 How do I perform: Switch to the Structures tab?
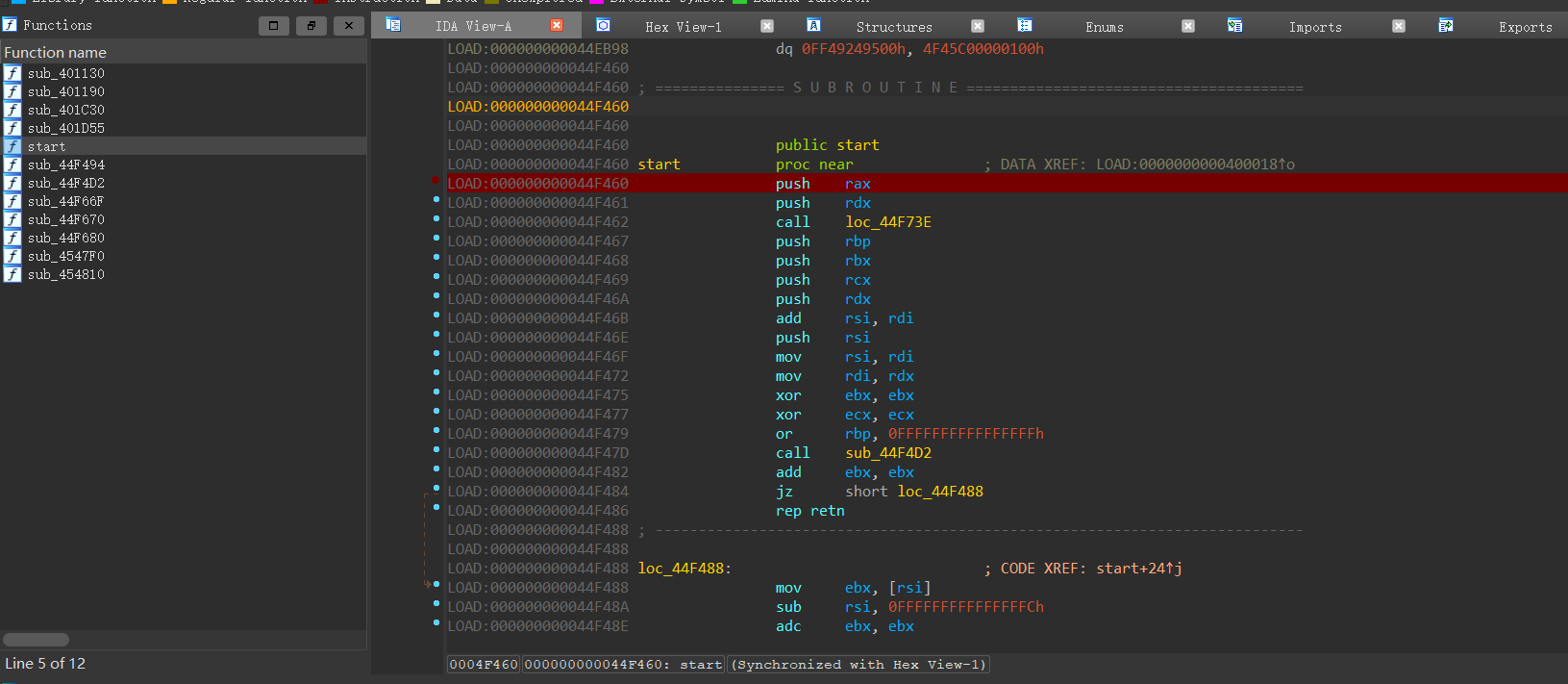(x=893, y=27)
